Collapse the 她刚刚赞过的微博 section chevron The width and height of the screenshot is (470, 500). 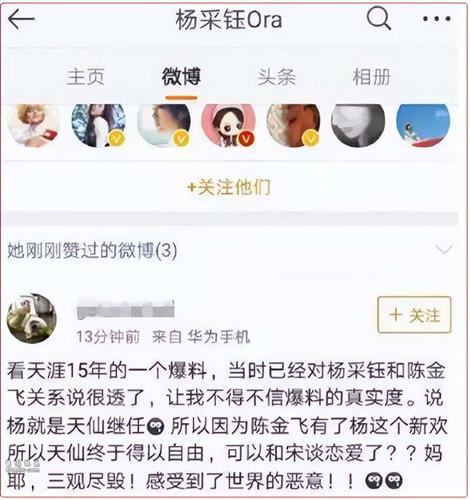click(444, 249)
